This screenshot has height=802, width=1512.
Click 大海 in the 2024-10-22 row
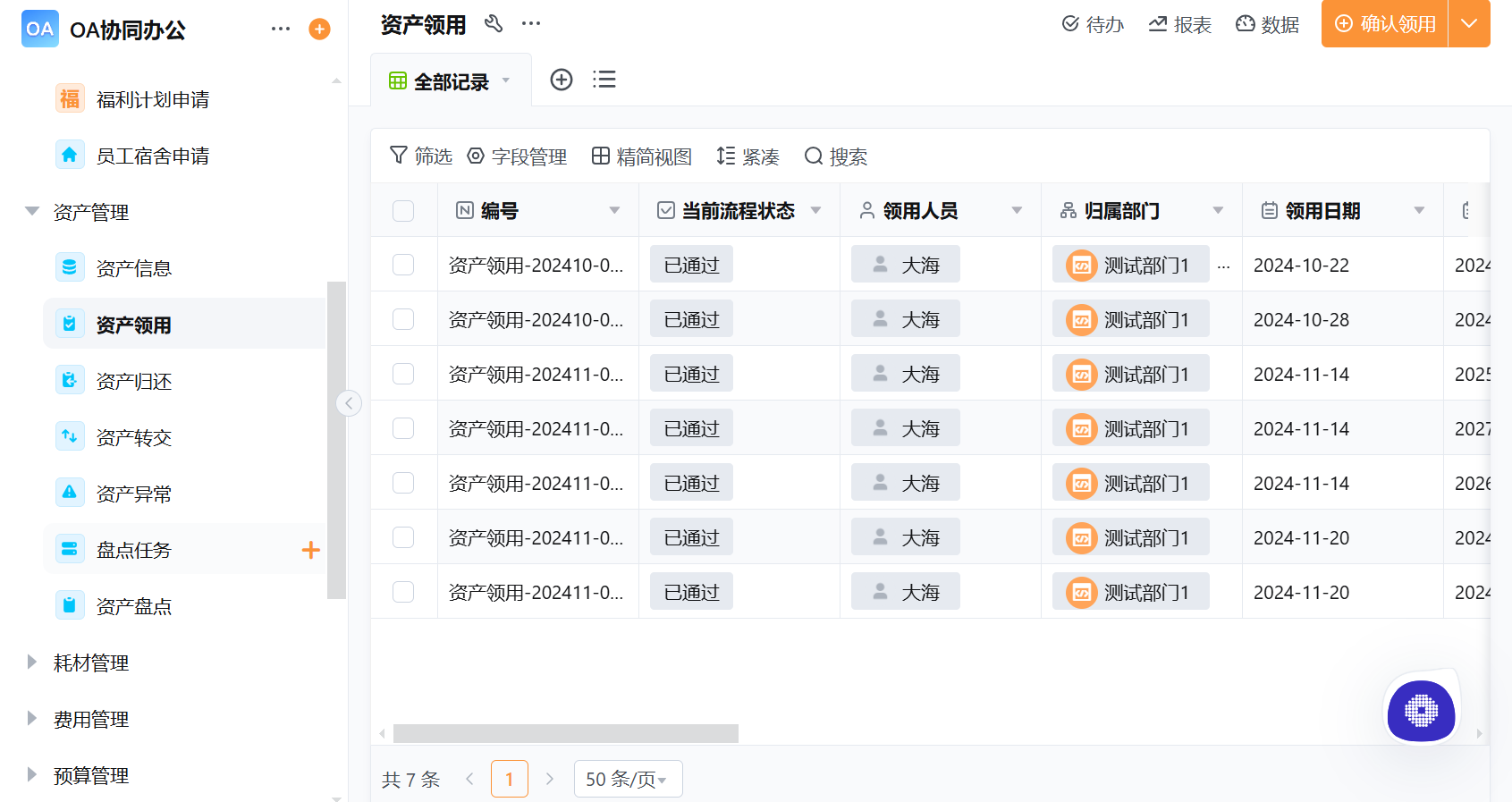tap(905, 265)
